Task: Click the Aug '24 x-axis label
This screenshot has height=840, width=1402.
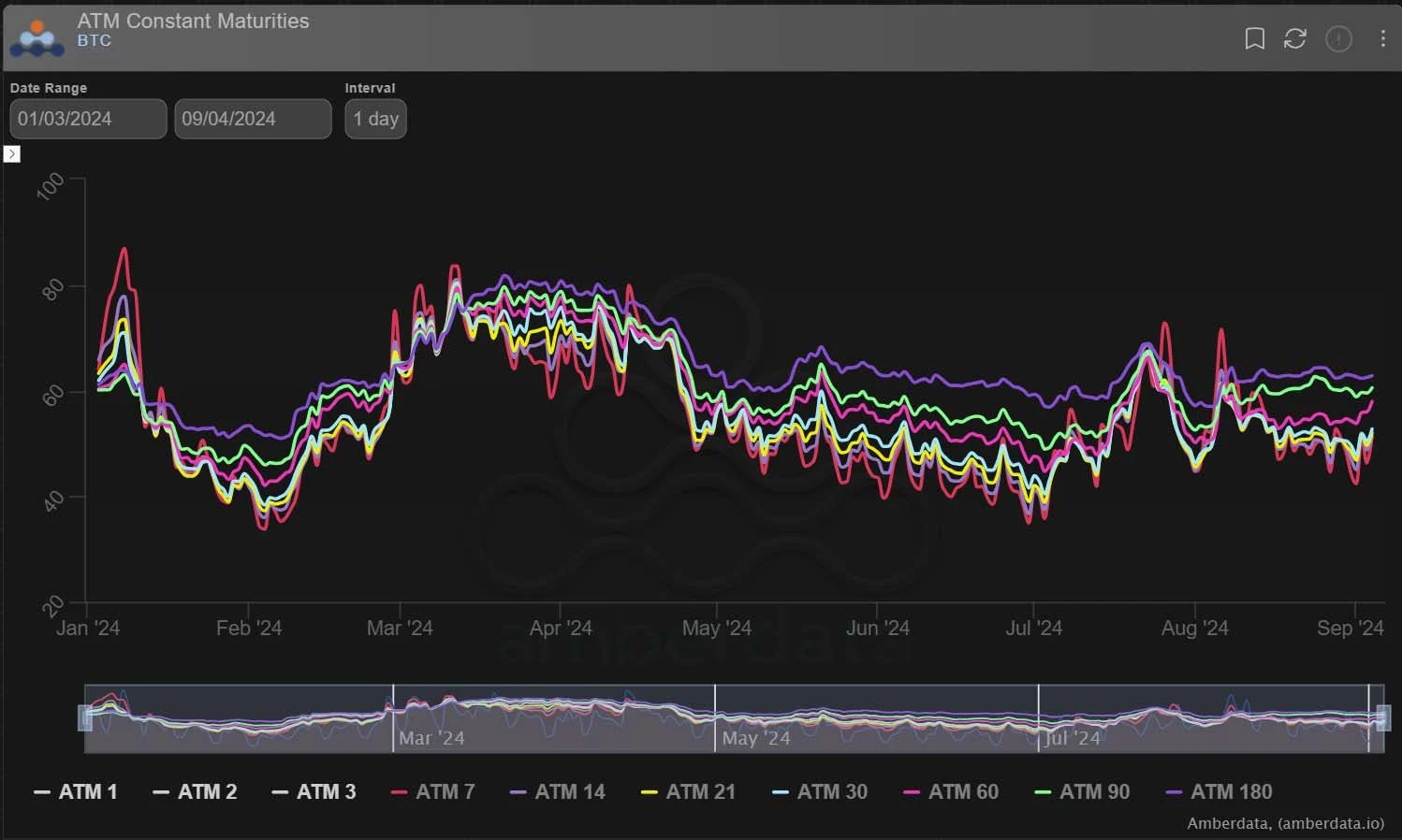Action: [x=1194, y=628]
